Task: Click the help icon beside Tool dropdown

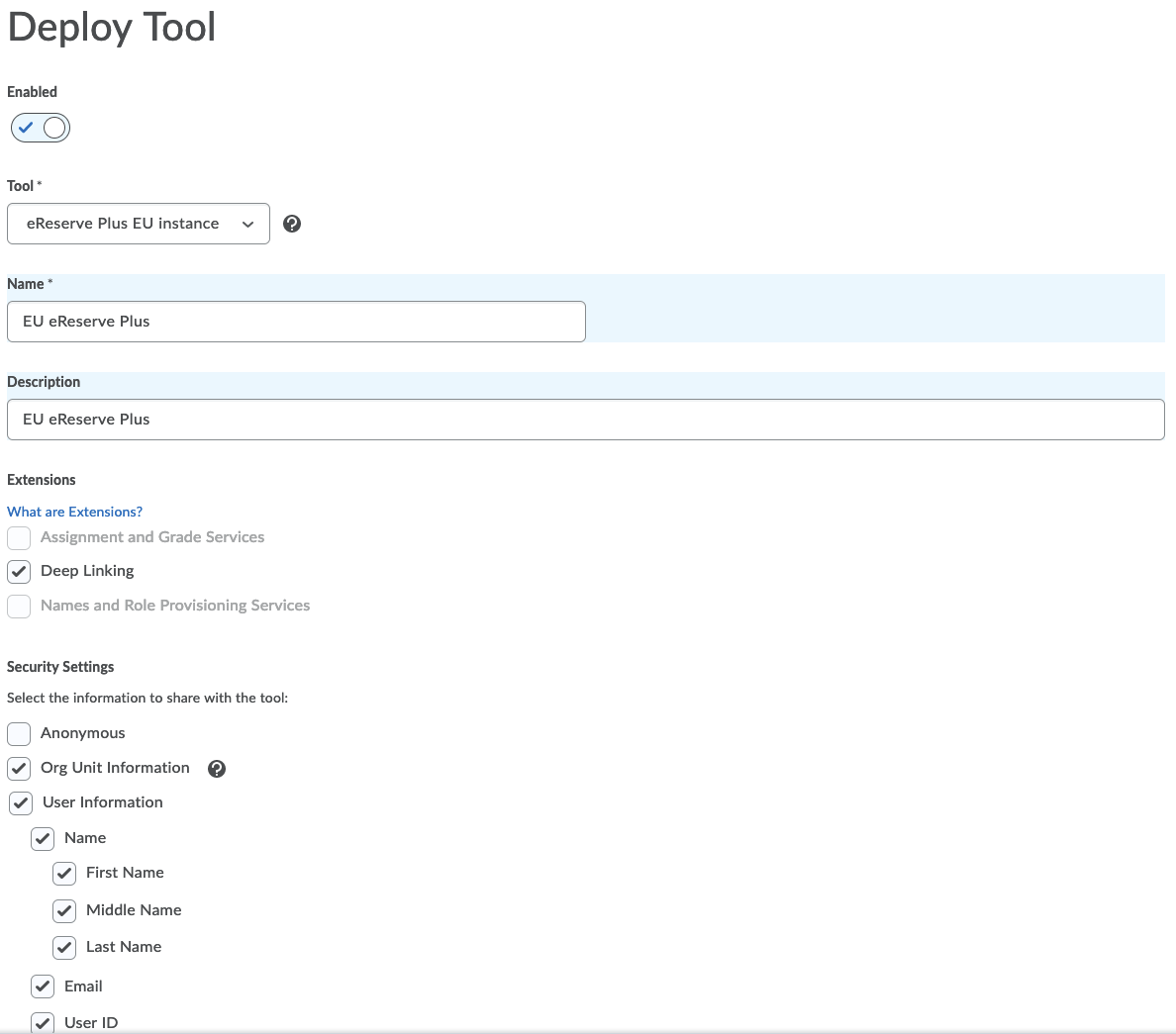Action: point(292,224)
